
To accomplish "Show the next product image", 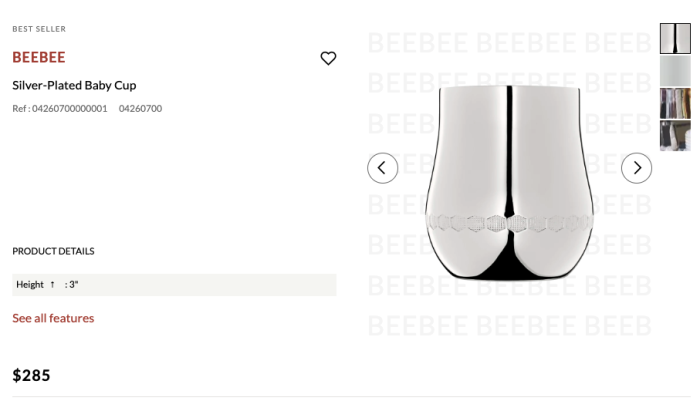I will [x=636, y=168].
